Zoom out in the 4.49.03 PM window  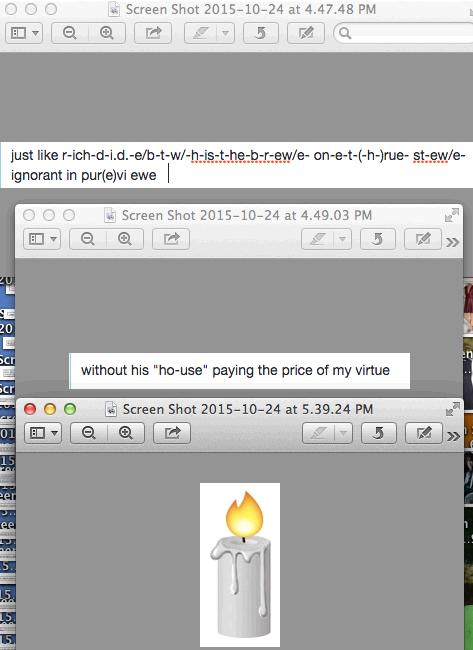88,239
